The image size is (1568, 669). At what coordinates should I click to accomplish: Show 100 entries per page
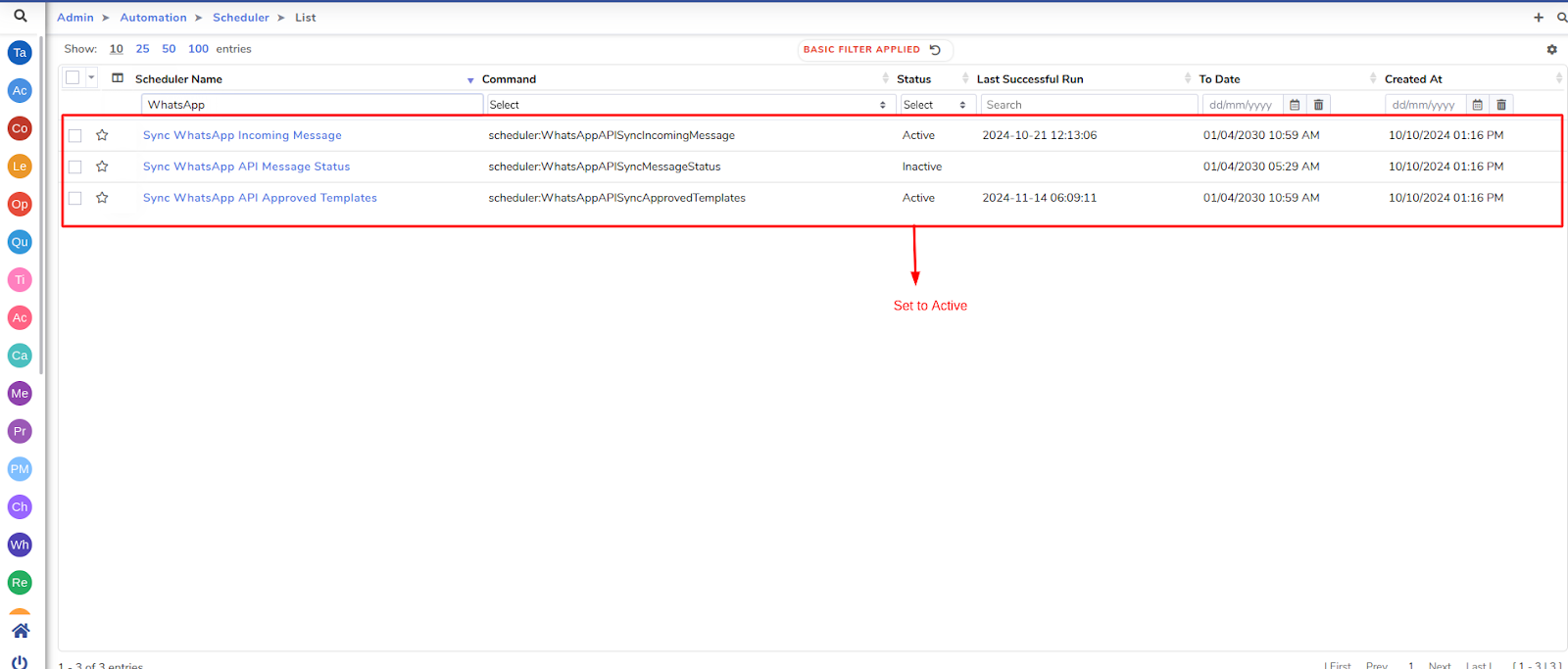[198, 49]
